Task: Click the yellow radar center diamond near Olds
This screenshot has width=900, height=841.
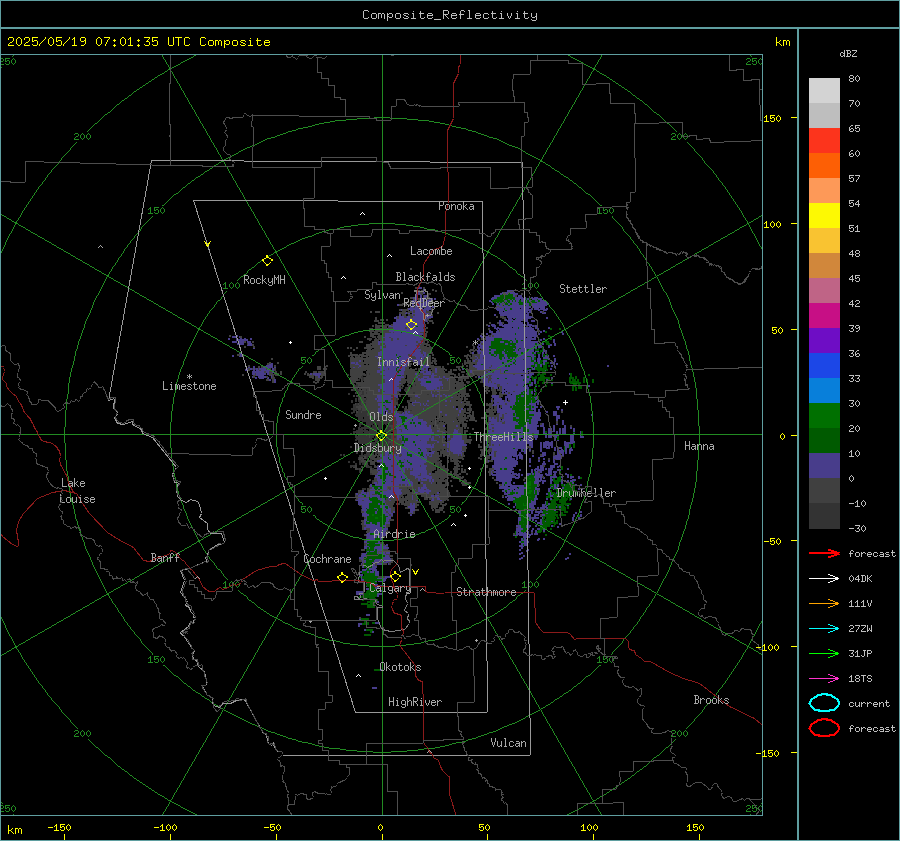Action: point(381,436)
